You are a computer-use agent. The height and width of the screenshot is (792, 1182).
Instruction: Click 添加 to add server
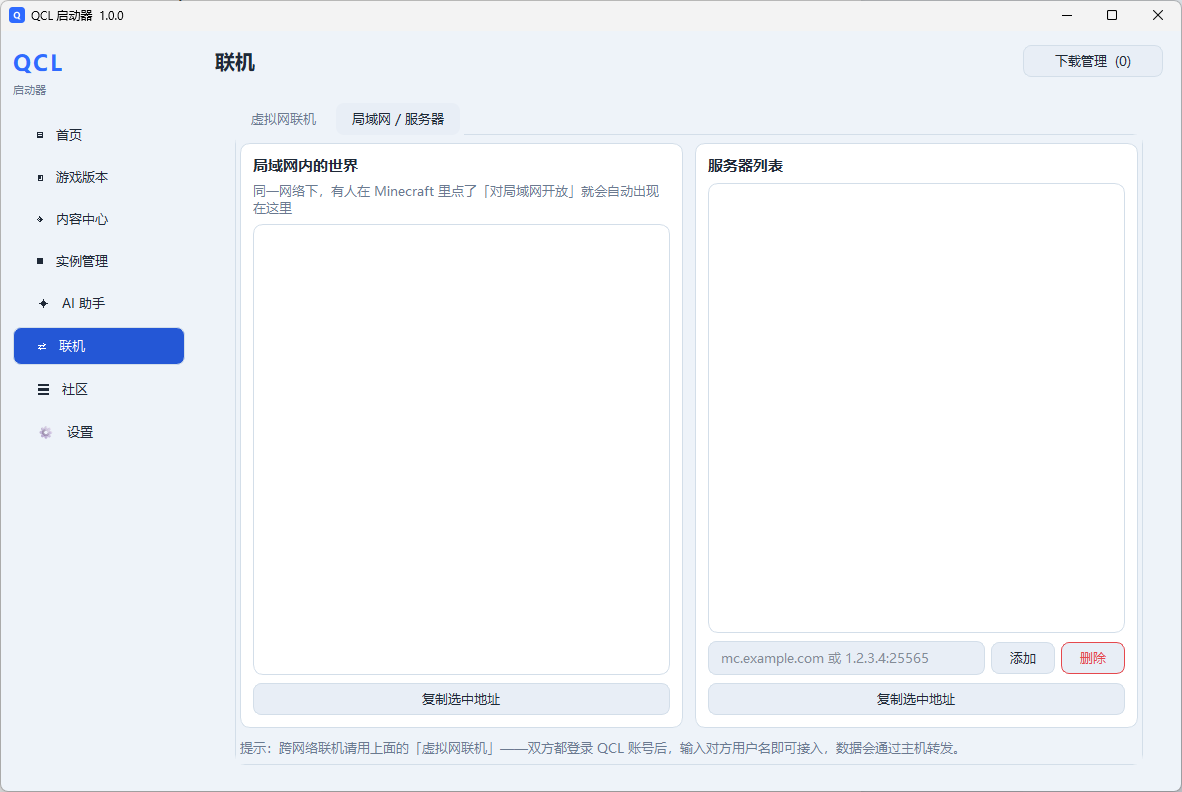(1022, 658)
